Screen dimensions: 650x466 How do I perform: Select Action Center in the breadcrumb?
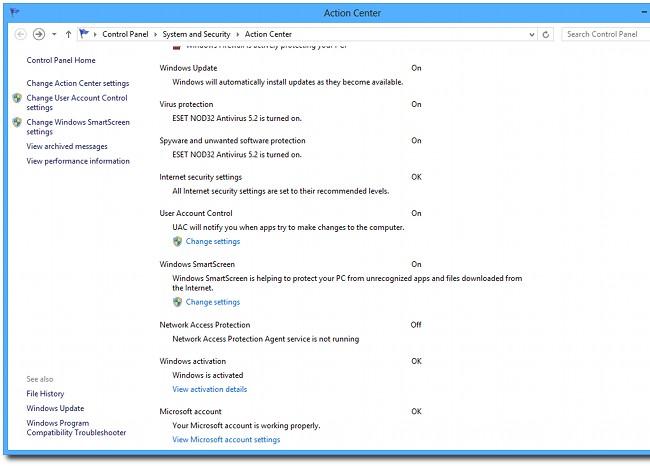pyautogui.click(x=268, y=34)
